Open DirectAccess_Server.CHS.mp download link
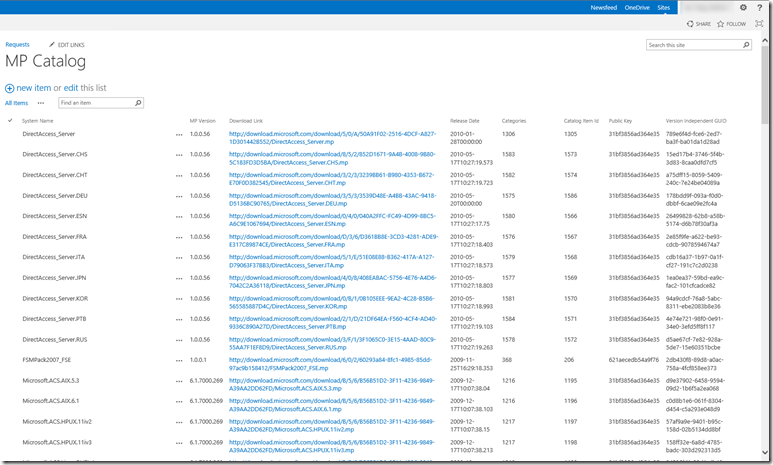 pyautogui.click(x=332, y=158)
